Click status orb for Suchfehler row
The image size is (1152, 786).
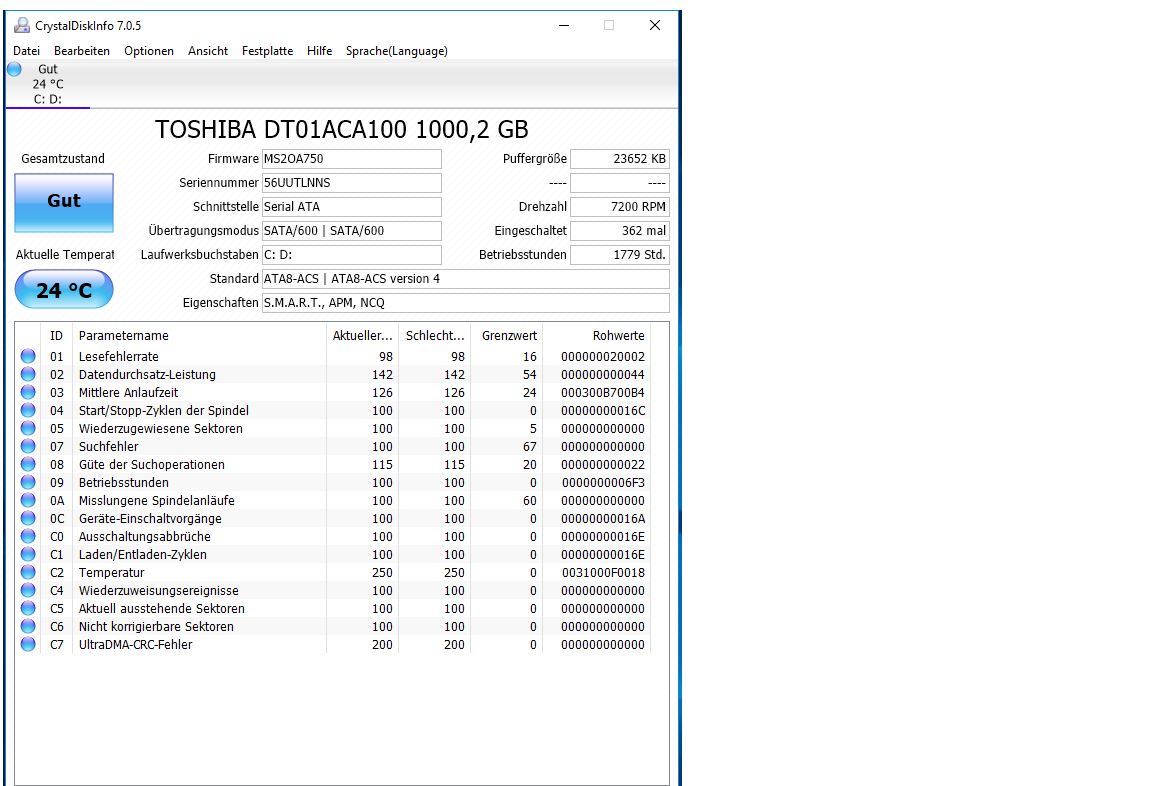click(28, 447)
